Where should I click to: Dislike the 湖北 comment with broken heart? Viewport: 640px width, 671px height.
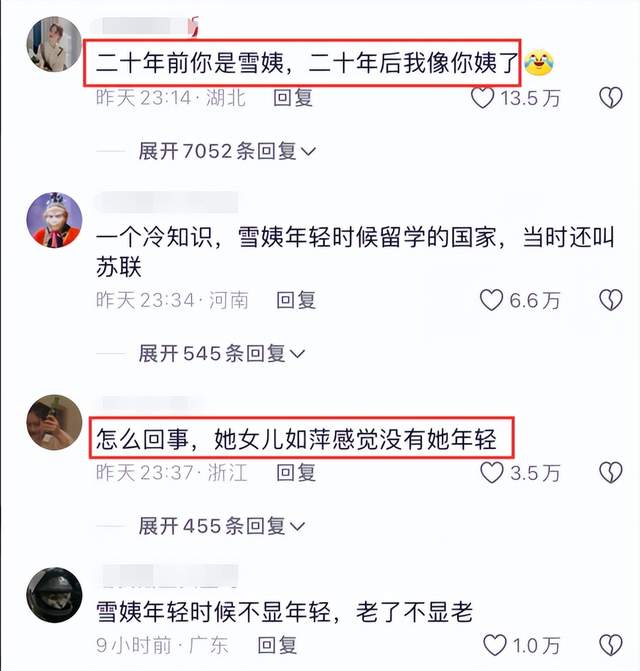610,98
